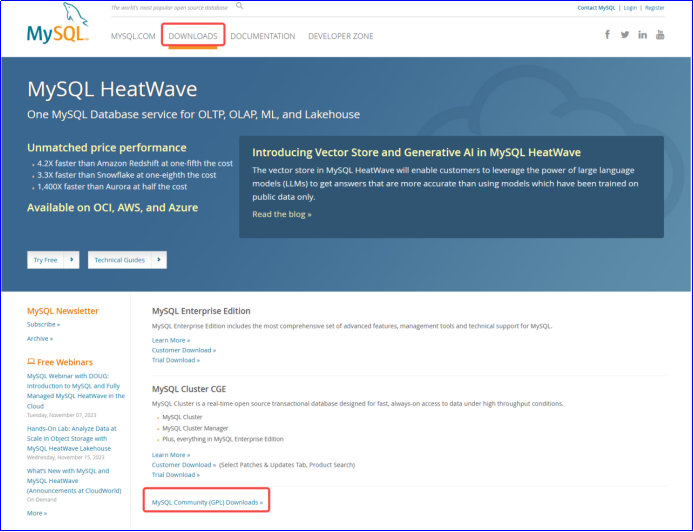Click the Try Free button

[x=53, y=260]
